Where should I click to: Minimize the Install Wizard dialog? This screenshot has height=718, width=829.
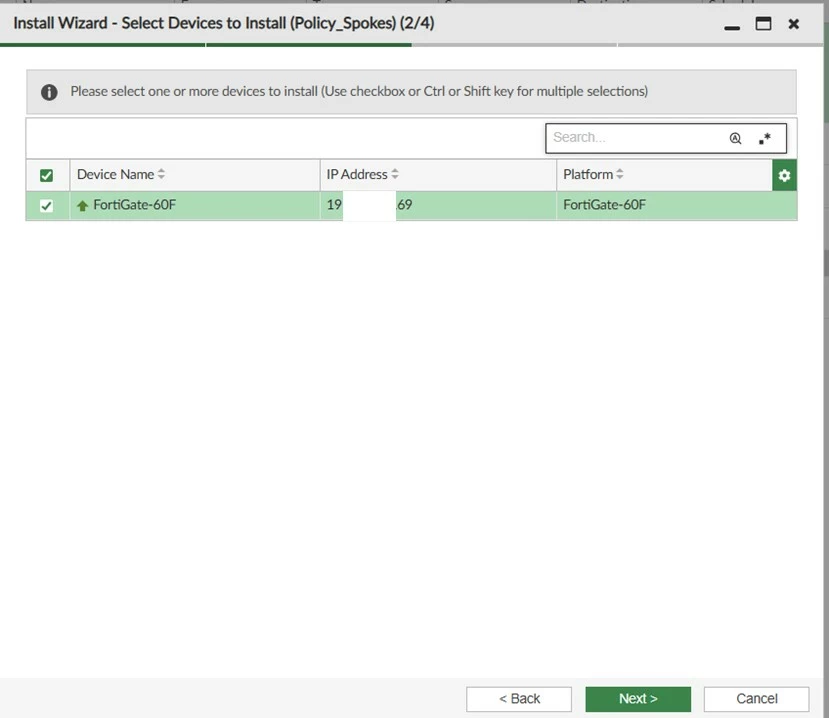click(x=732, y=26)
